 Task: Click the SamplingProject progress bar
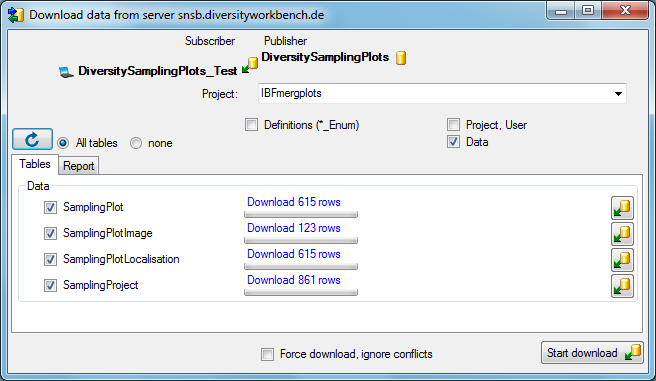click(301, 292)
